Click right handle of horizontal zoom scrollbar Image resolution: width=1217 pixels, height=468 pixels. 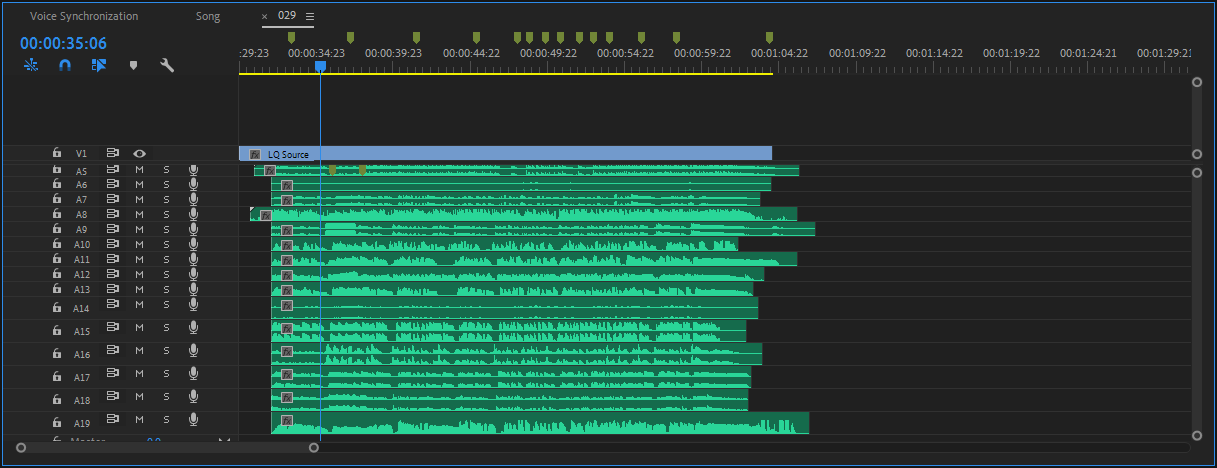pos(314,447)
